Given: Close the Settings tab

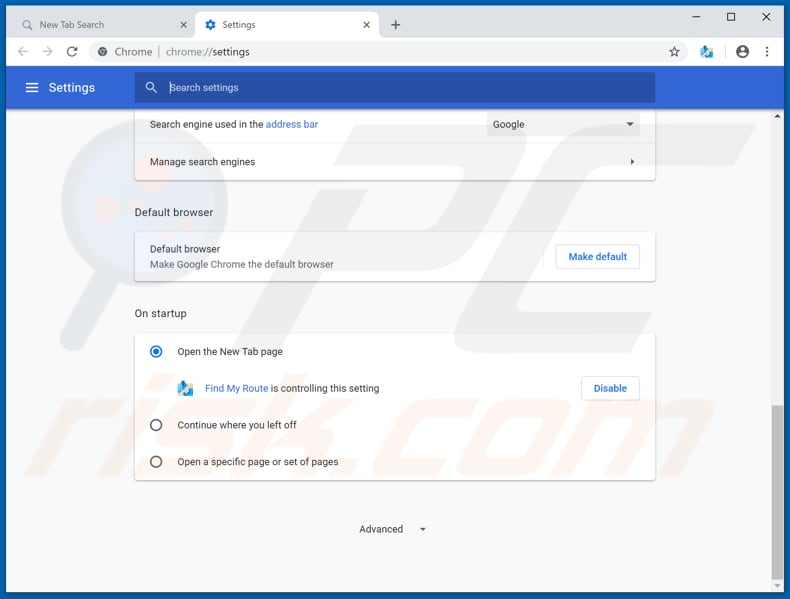Looking at the screenshot, I should [366, 25].
